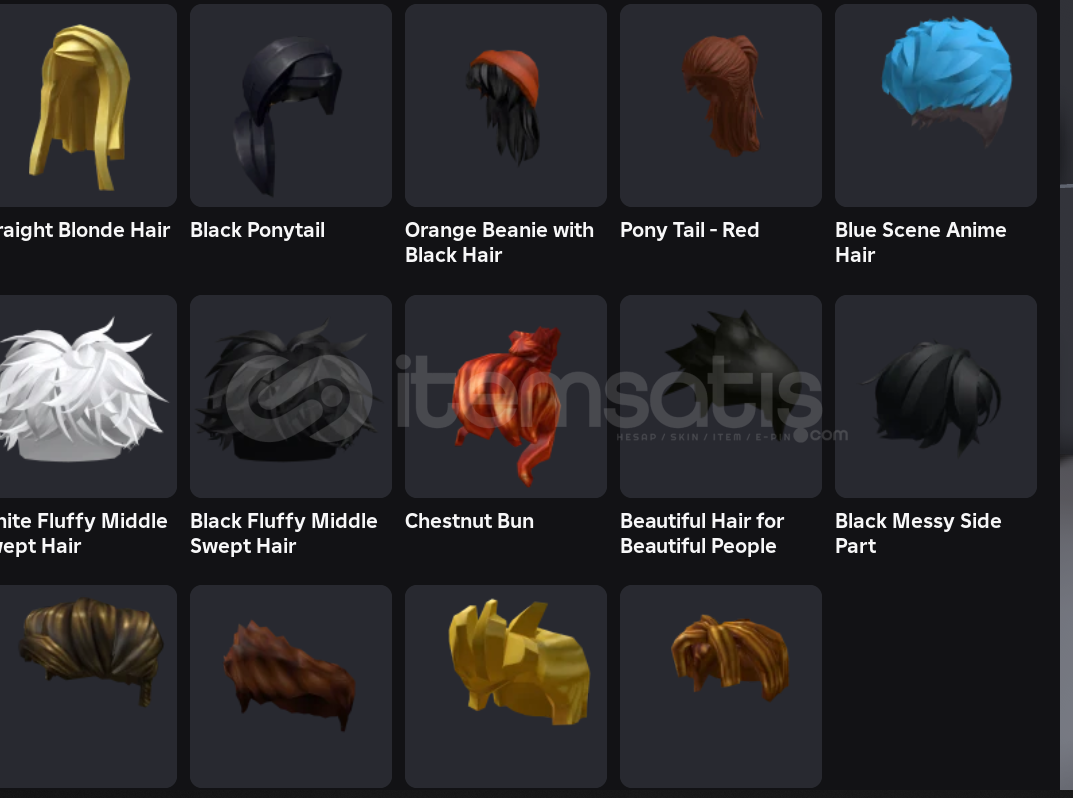The width and height of the screenshot is (1073, 798).
Task: Click the vertical scrollbar on the right edge
Action: (1066, 399)
